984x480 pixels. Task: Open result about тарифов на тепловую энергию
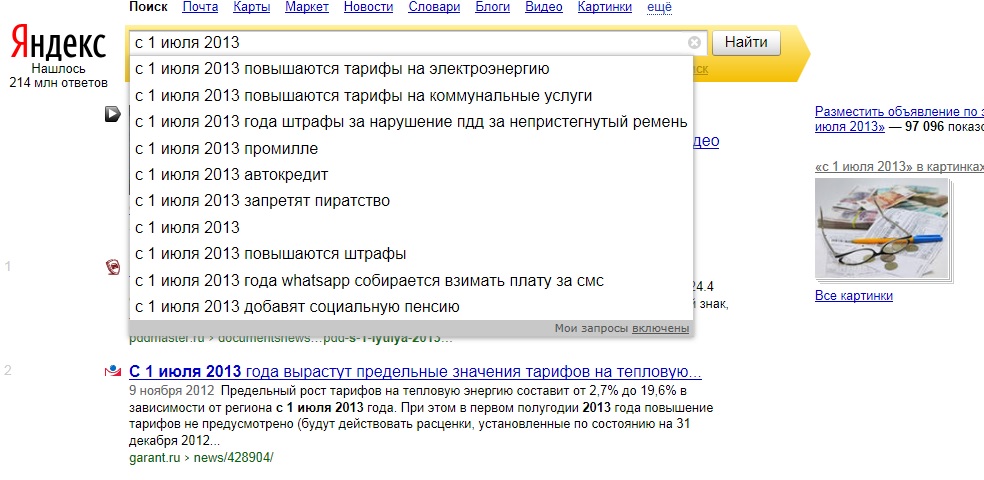[415, 372]
